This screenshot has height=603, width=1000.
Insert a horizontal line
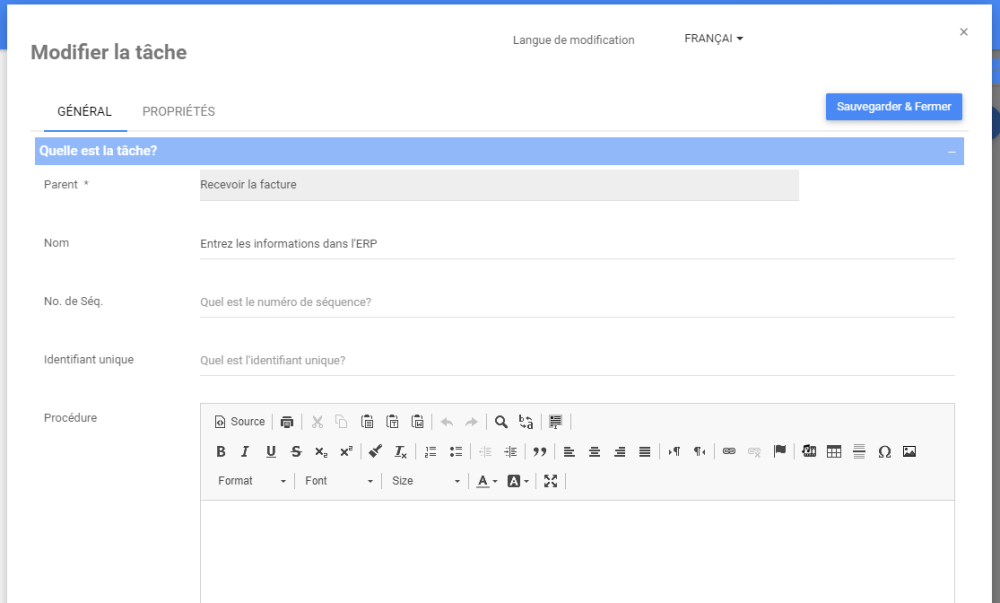[x=860, y=451]
